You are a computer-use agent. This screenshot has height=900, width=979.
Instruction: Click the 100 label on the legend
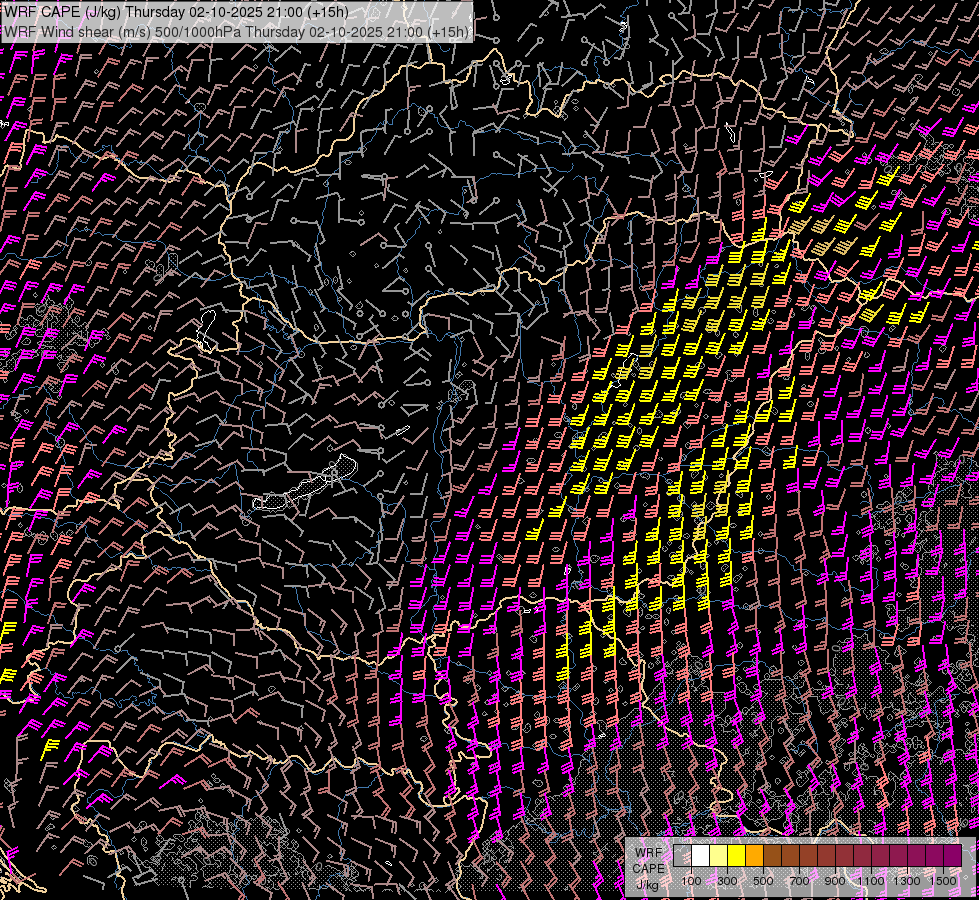(x=691, y=881)
